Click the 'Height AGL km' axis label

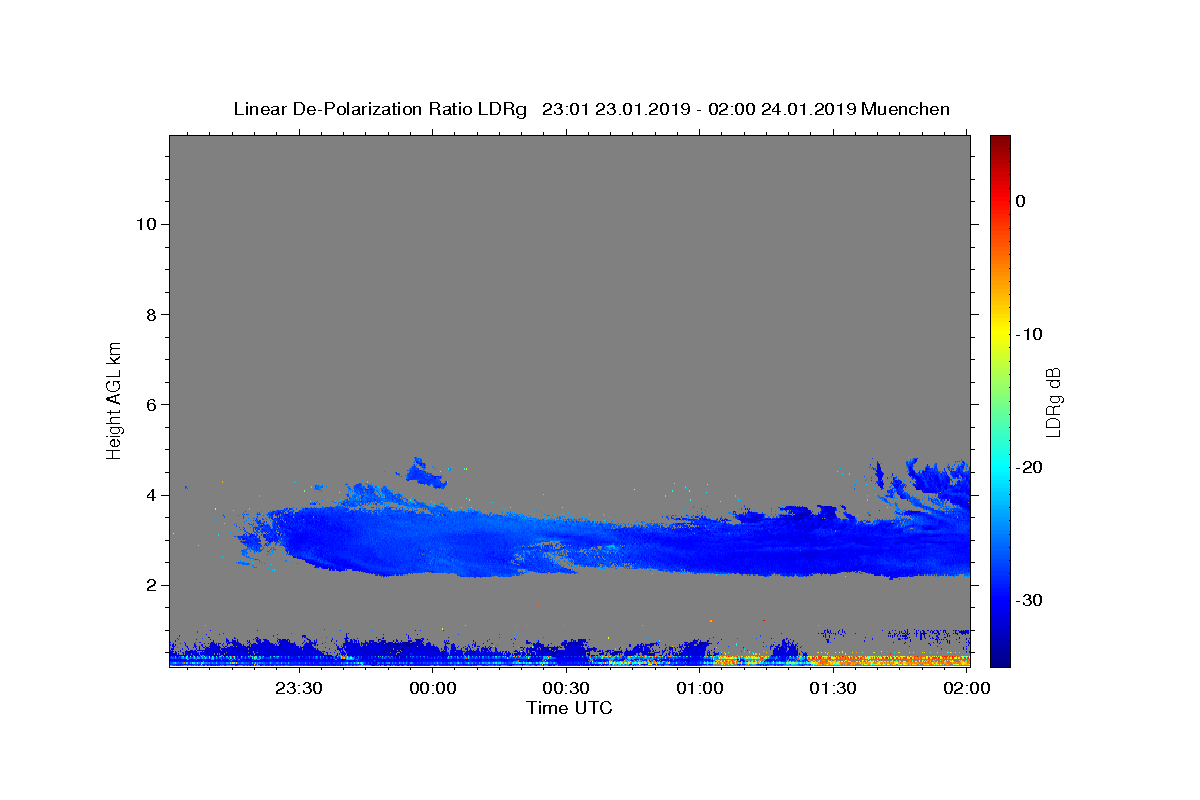[x=114, y=400]
